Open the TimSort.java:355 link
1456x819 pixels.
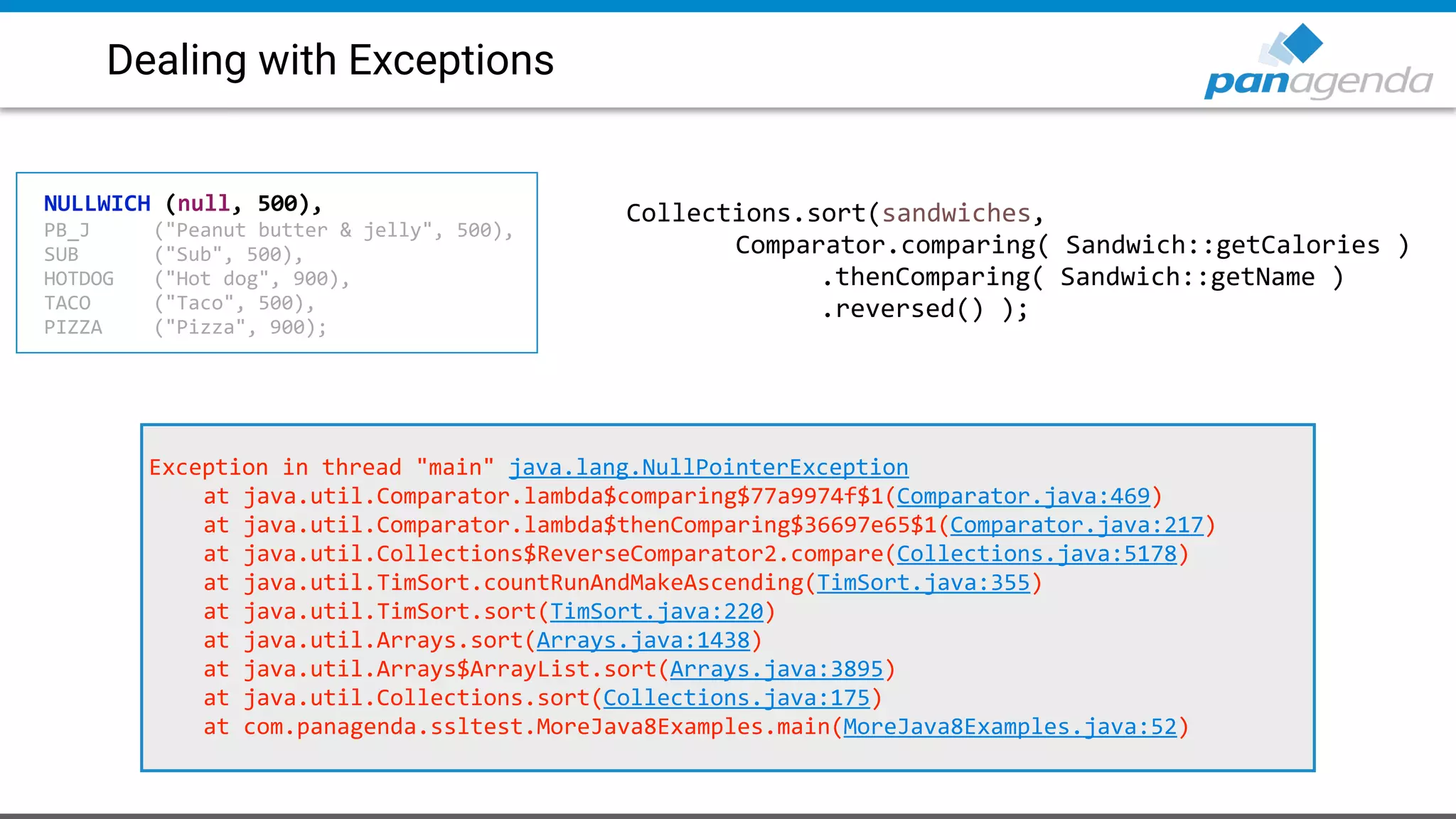pyautogui.click(x=923, y=583)
